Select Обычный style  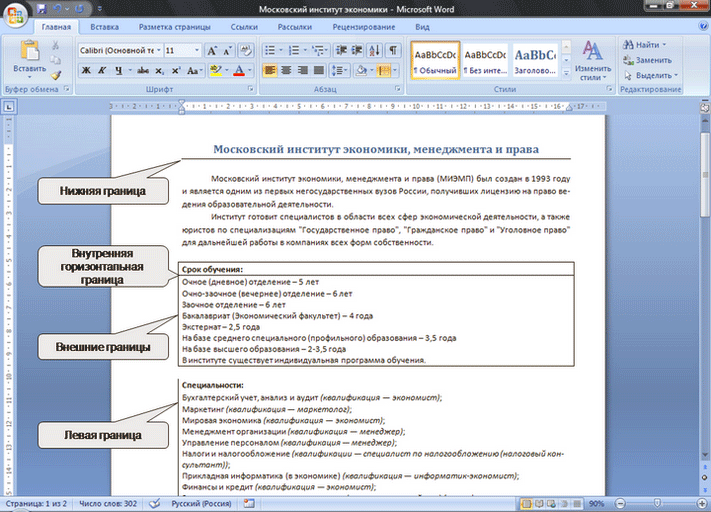435,61
